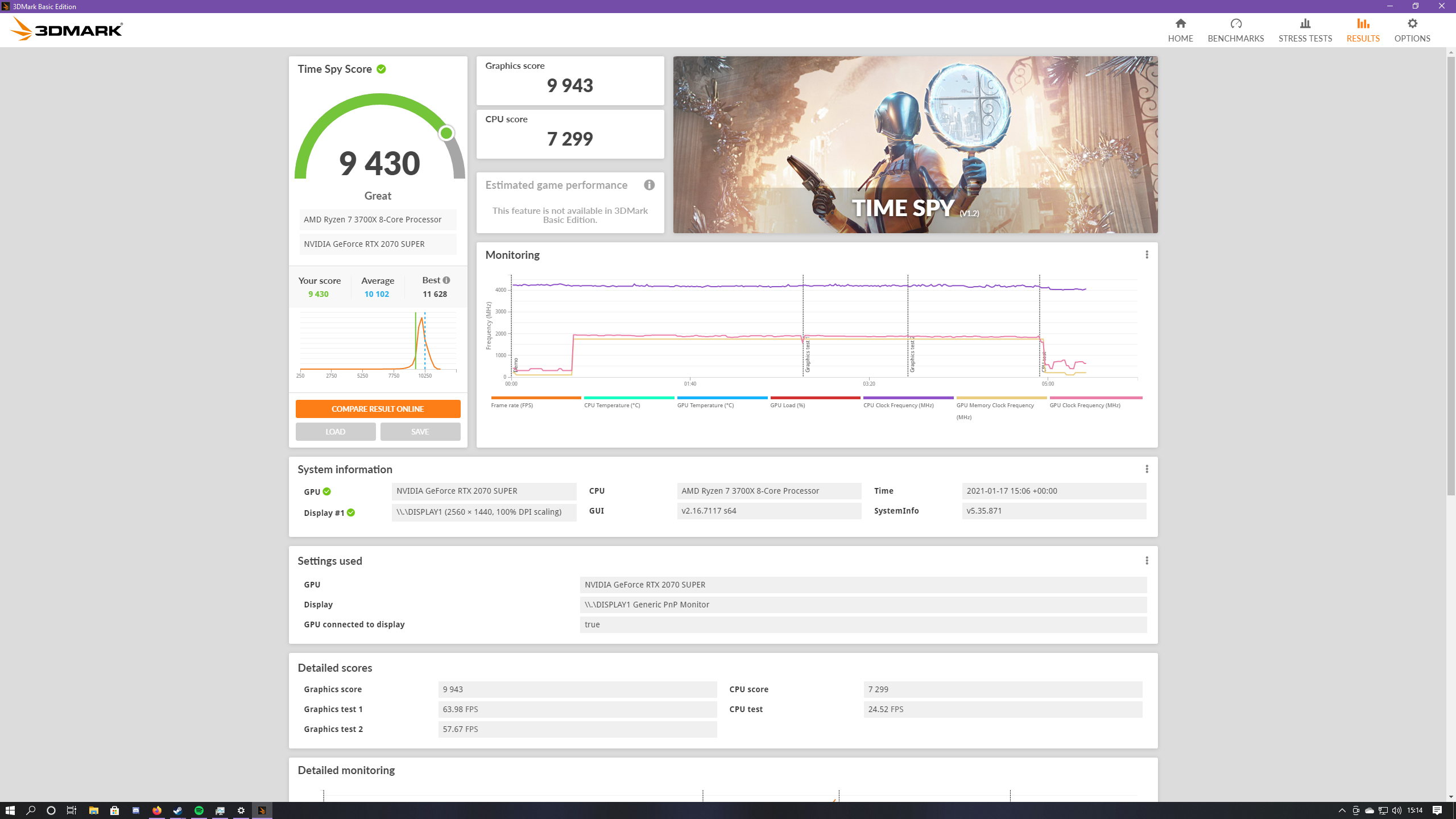This screenshot has width=1456, height=819.
Task: Open the System information options menu
Action: coord(1147,469)
